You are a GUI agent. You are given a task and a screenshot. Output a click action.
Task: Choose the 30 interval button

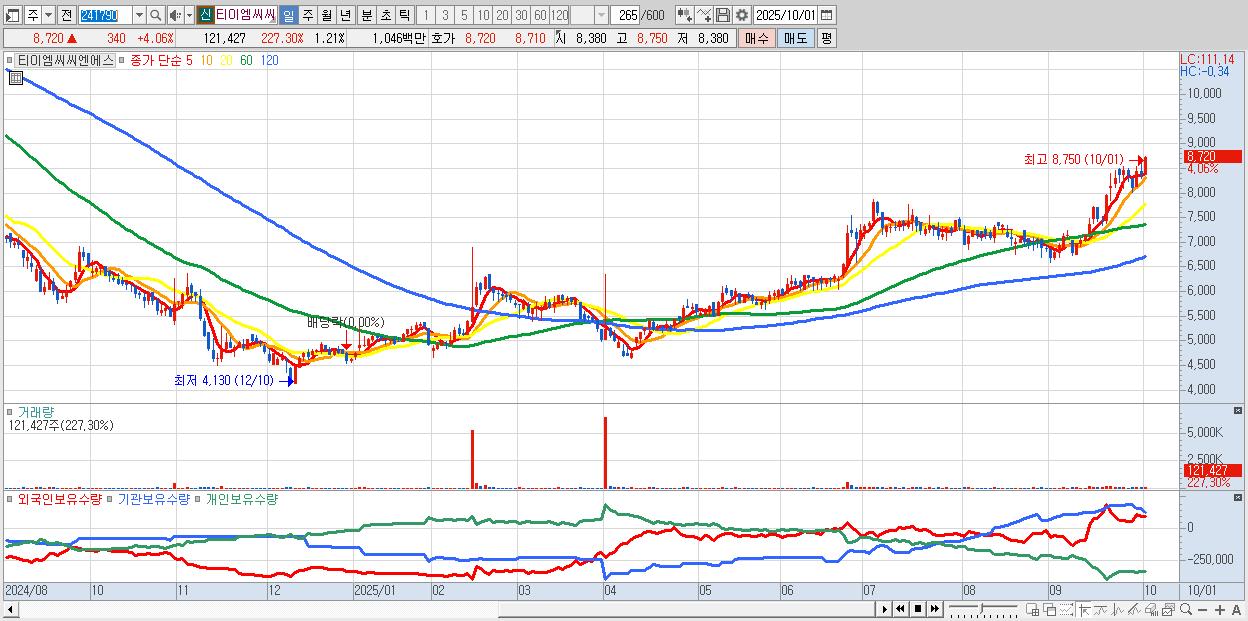(521, 15)
